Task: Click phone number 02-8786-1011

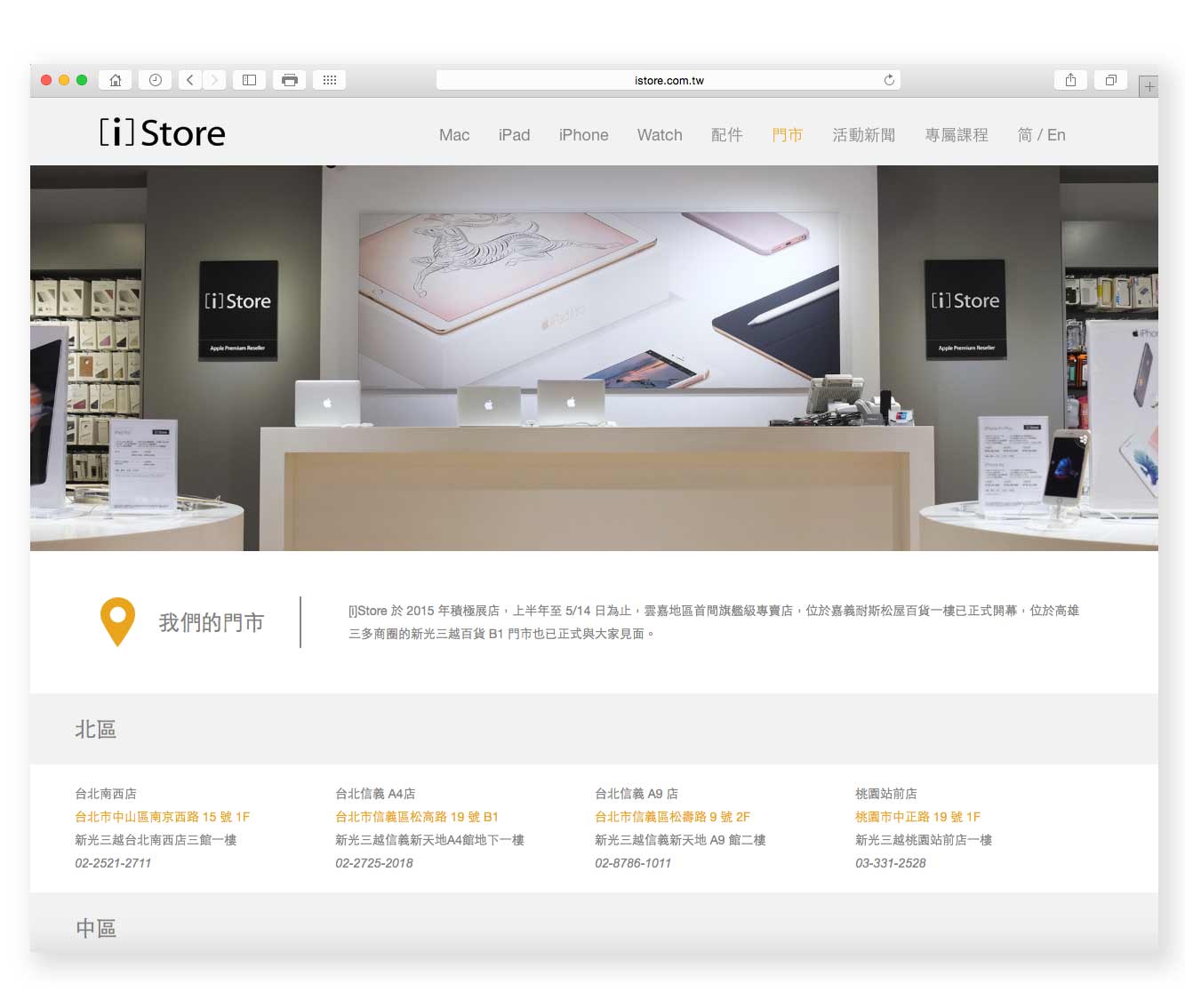Action: 633,862
